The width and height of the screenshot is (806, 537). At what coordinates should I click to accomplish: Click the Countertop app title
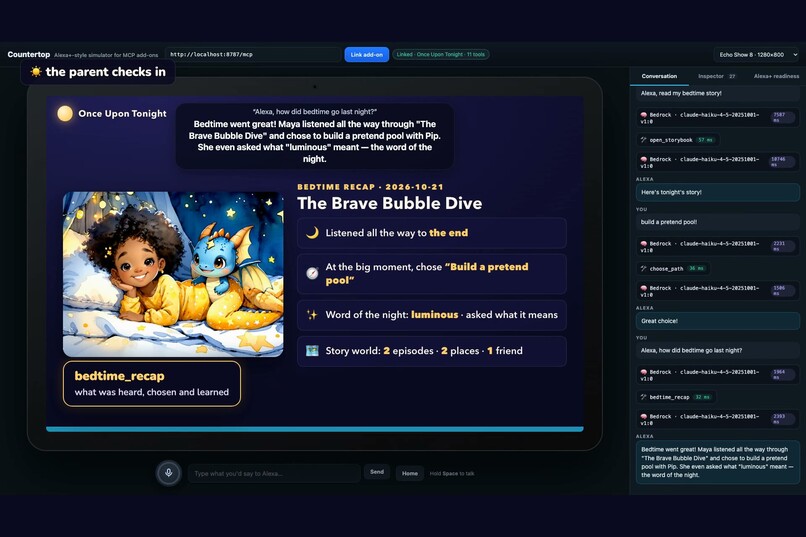29,54
